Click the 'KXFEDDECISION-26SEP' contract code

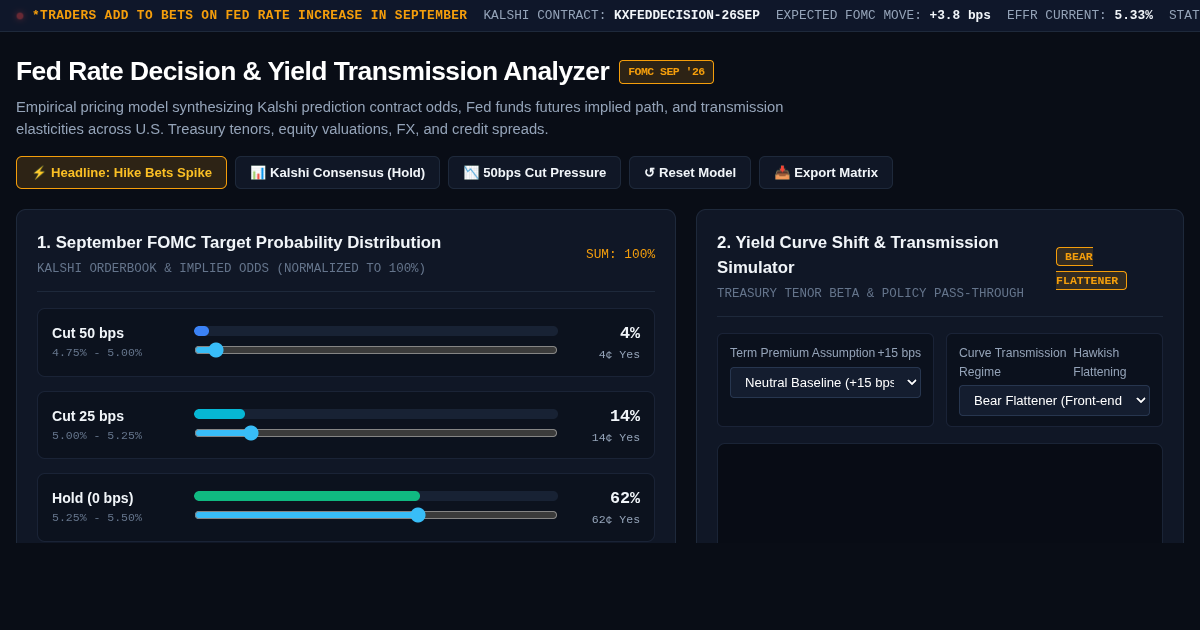click(687, 15)
